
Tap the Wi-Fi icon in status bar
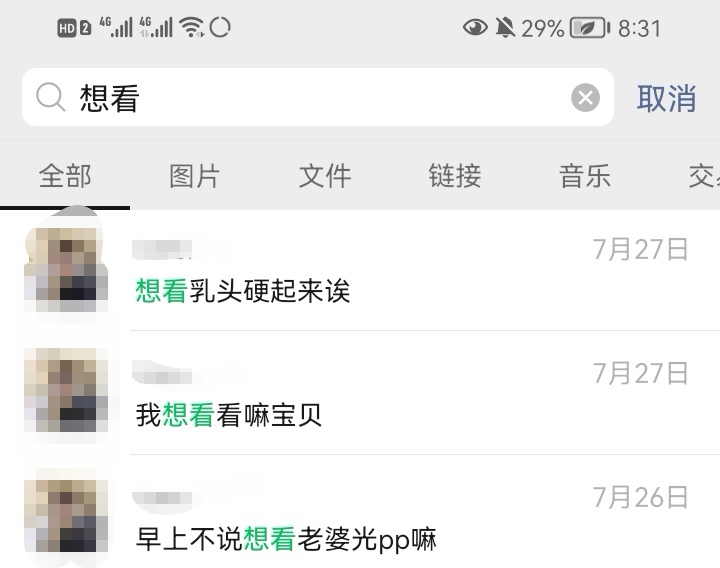191,27
